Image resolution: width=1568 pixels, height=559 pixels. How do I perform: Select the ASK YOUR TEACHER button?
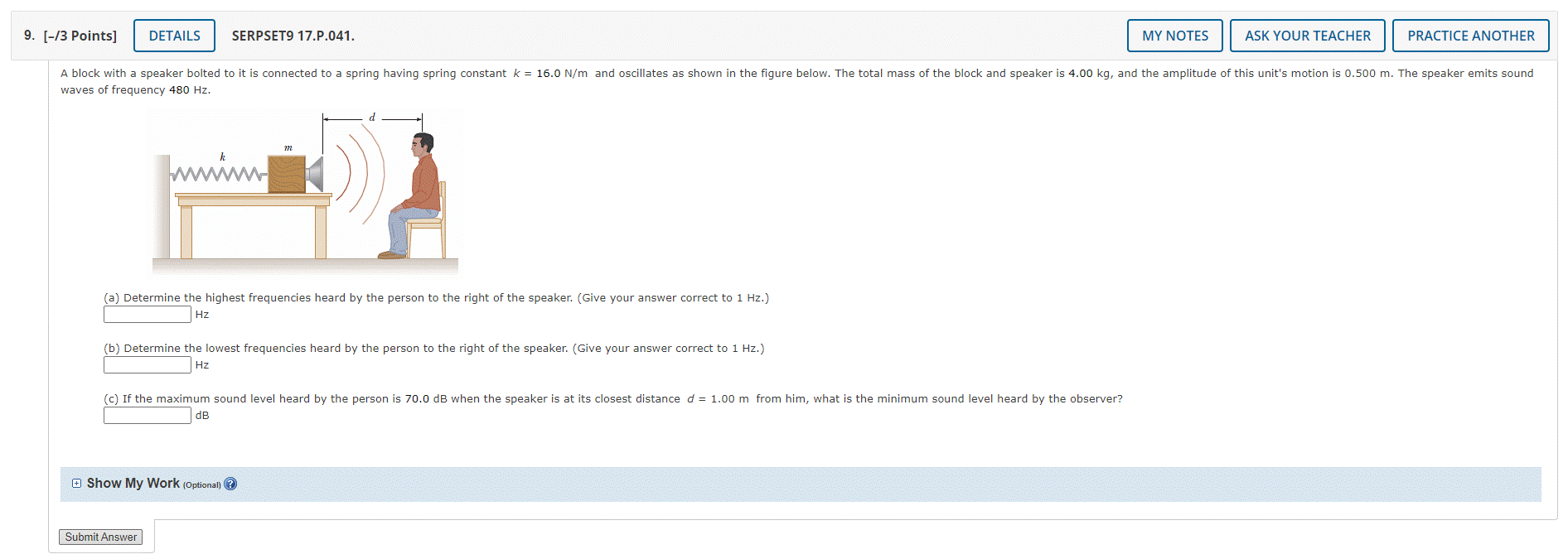coord(1307,36)
